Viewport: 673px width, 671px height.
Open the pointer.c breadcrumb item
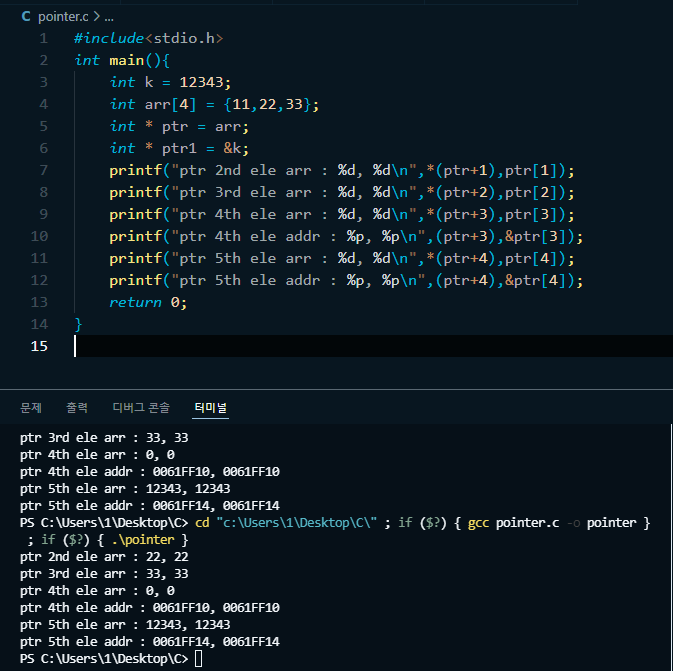click(63, 17)
